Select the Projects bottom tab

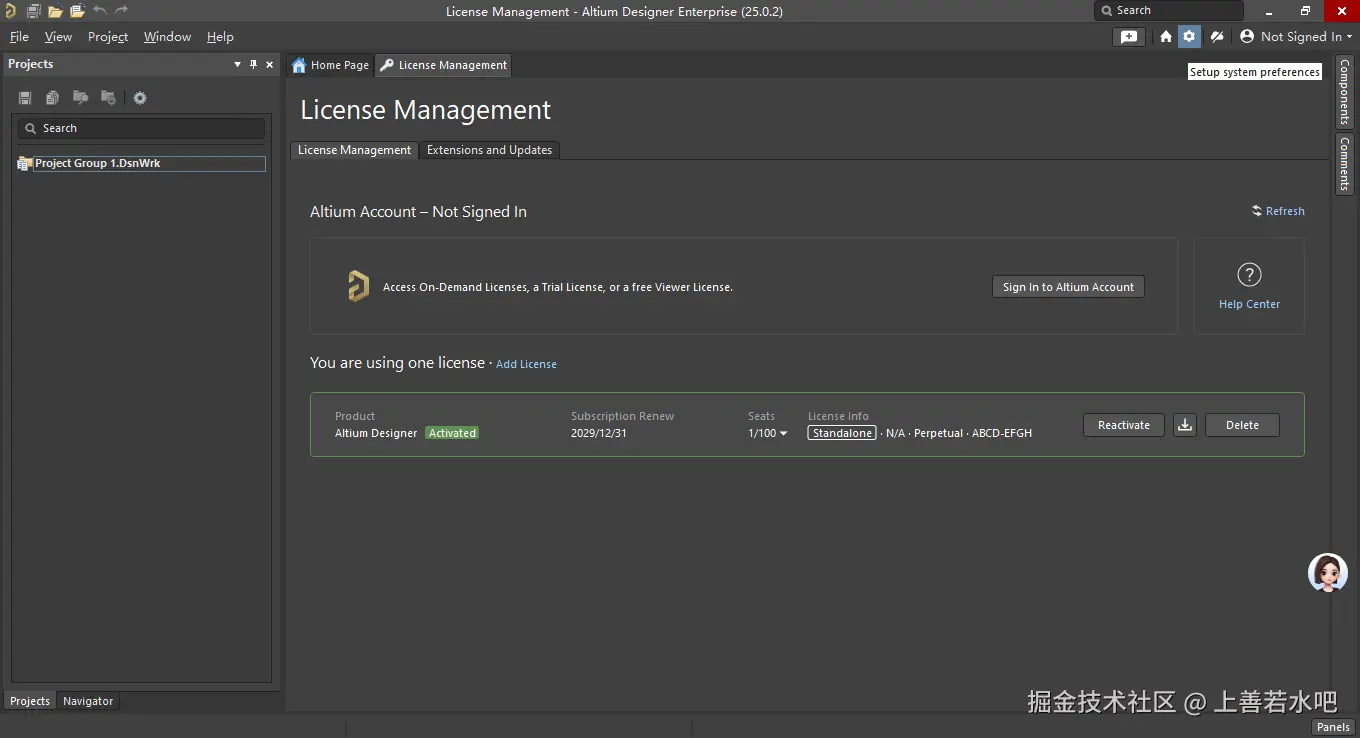tap(30, 701)
